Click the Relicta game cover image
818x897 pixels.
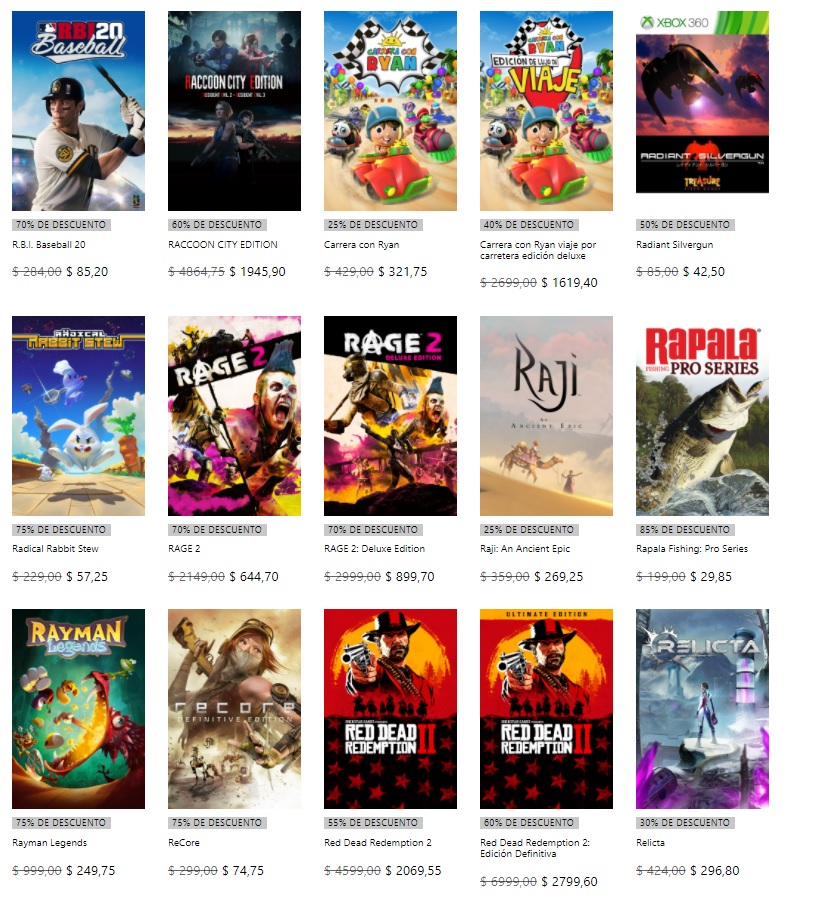point(702,709)
